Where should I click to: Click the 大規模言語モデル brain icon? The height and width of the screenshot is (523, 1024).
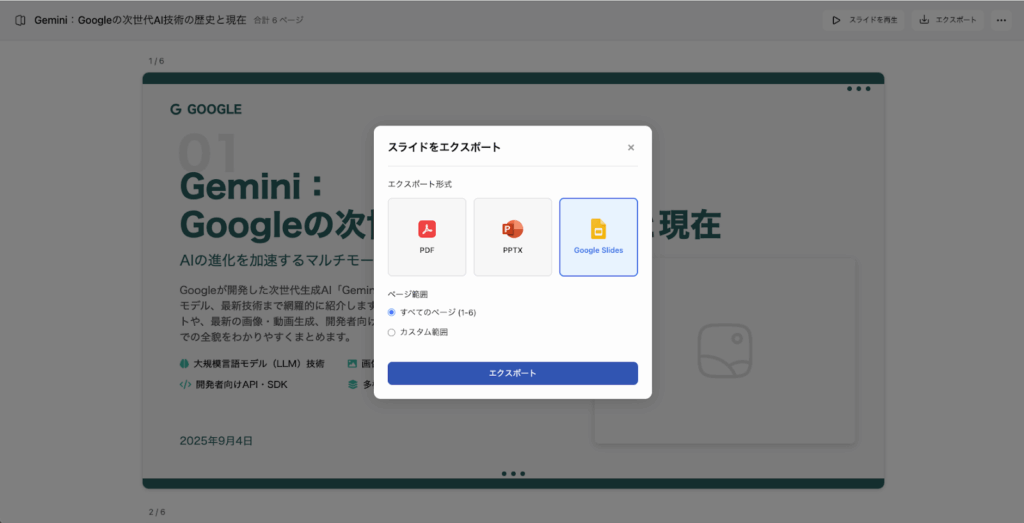(x=185, y=364)
